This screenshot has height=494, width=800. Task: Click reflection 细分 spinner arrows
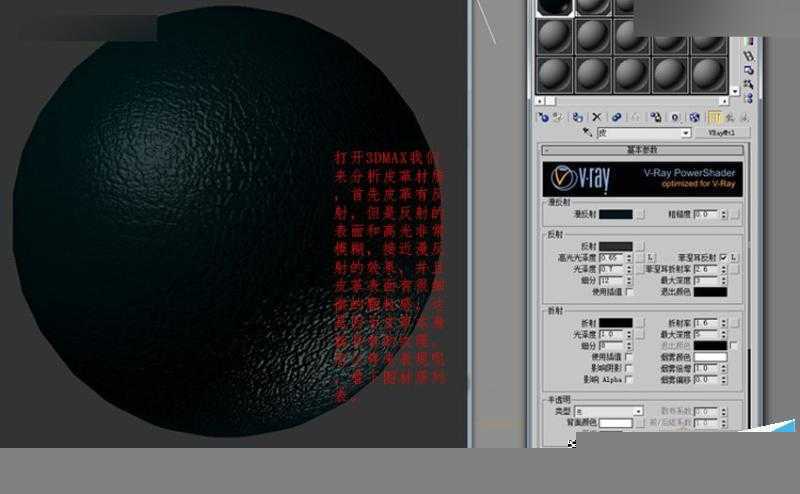coord(629,280)
